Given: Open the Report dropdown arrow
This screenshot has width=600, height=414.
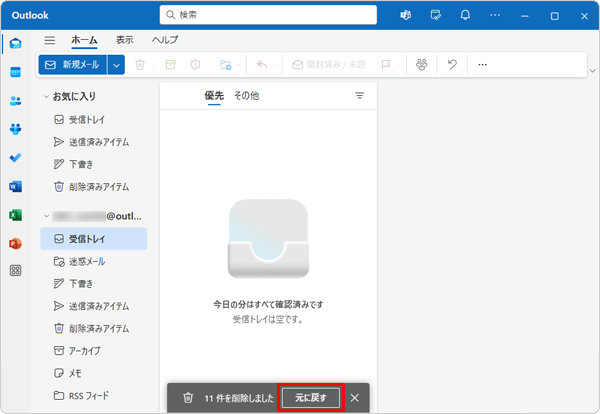Looking at the screenshot, I should pyautogui.click(x=209, y=65).
